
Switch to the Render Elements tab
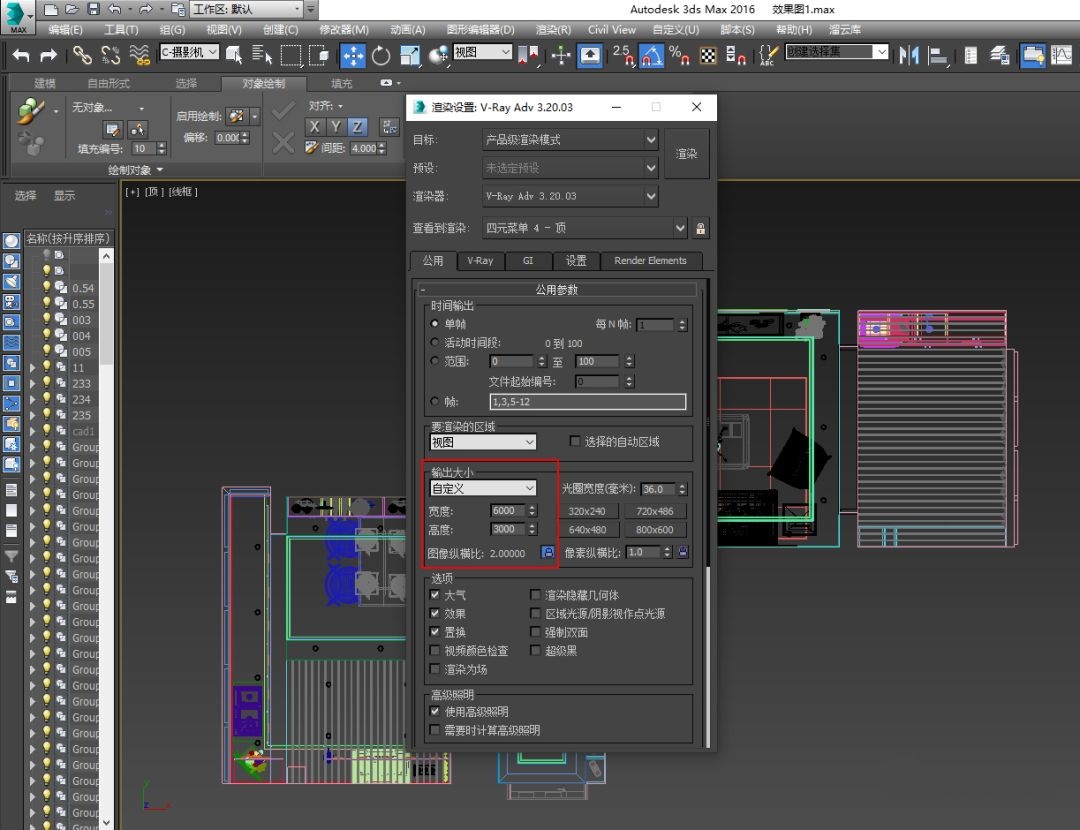650,260
